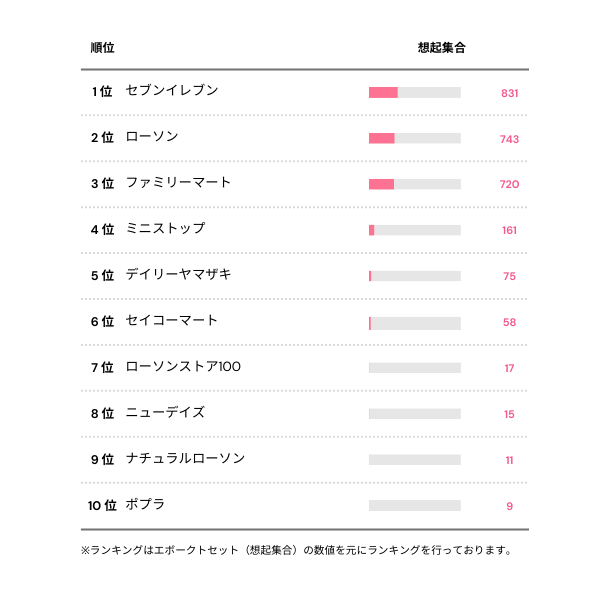The image size is (600, 600).
Task: Click the 想起集合 column header
Action: [441, 48]
